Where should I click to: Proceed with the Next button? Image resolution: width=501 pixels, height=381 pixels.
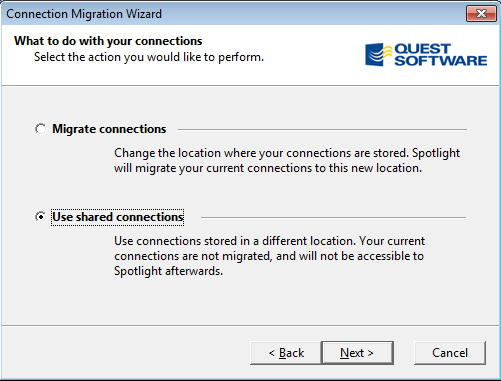(x=357, y=353)
